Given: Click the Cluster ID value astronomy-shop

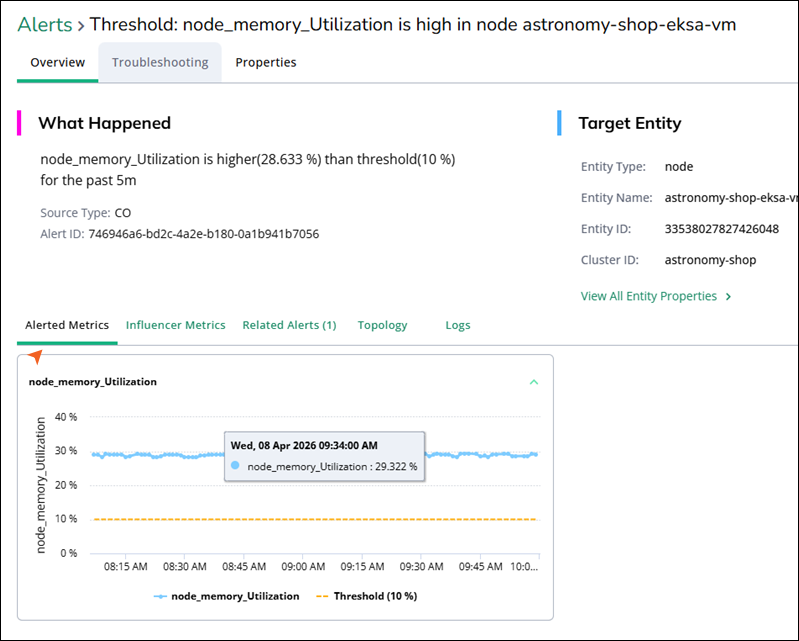Looking at the screenshot, I should pos(710,260).
